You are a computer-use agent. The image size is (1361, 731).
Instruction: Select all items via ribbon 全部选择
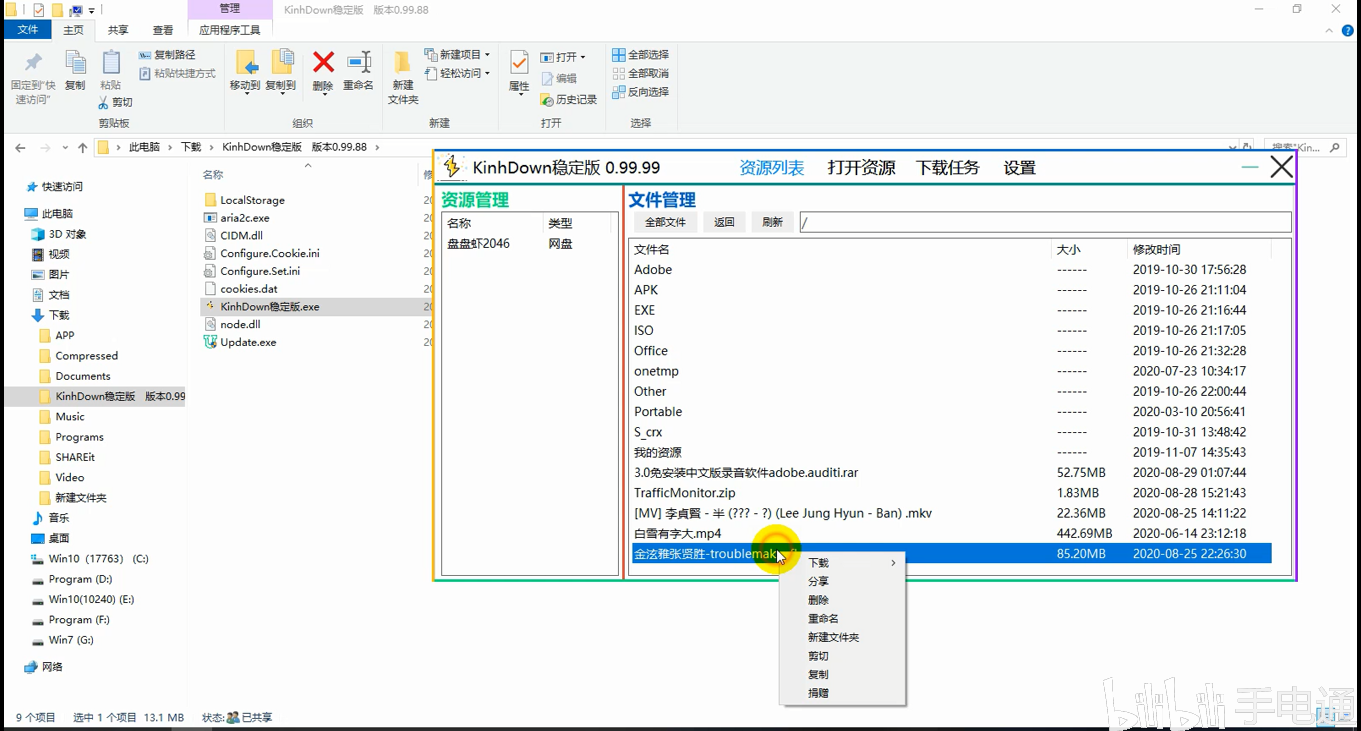(x=640, y=55)
